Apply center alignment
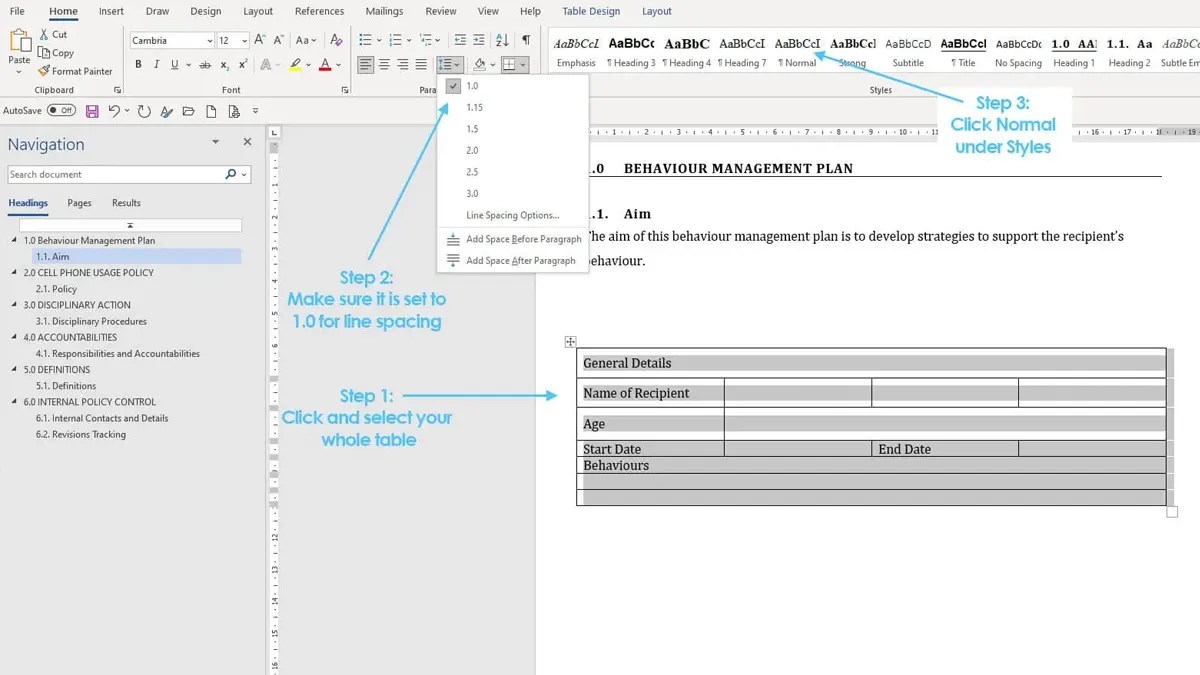The width and height of the screenshot is (1200, 675). (x=385, y=64)
